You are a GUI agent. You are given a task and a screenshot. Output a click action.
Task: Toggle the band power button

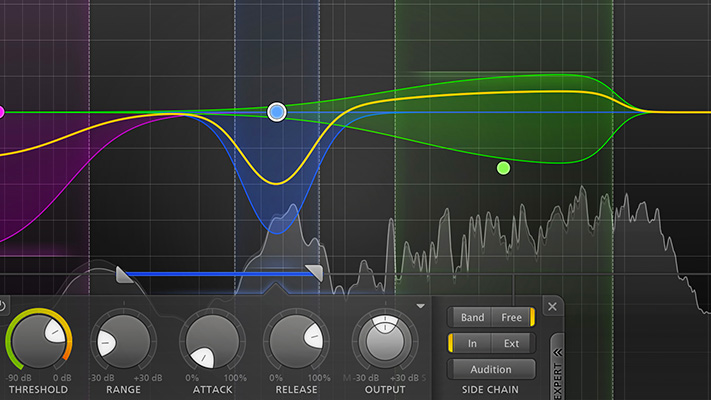click(3, 306)
